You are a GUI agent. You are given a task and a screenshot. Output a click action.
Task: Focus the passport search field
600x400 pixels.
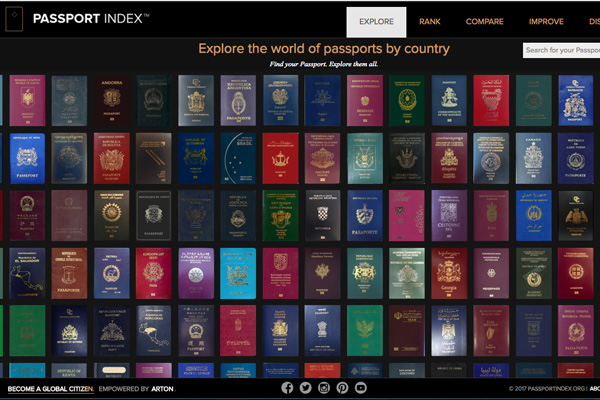(560, 50)
